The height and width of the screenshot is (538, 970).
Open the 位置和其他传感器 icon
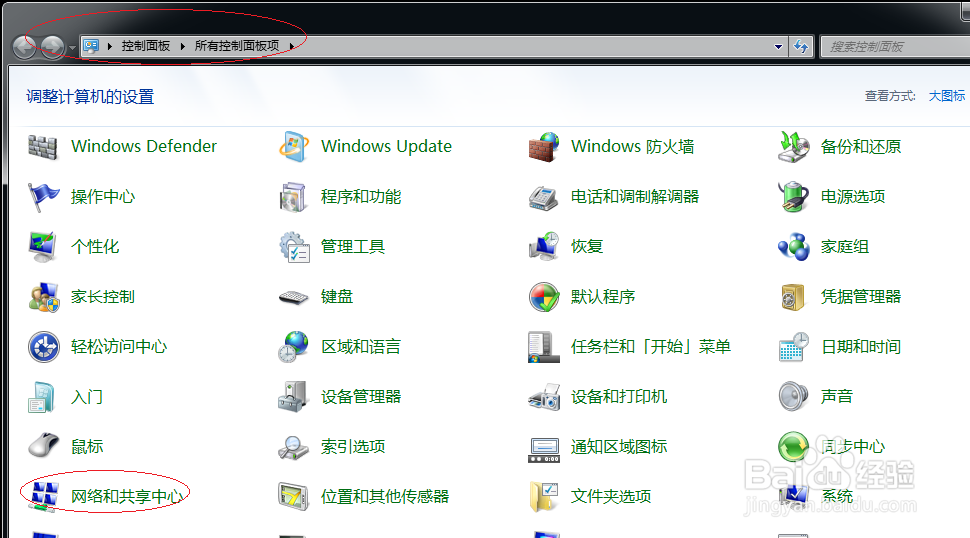pyautogui.click(x=293, y=497)
